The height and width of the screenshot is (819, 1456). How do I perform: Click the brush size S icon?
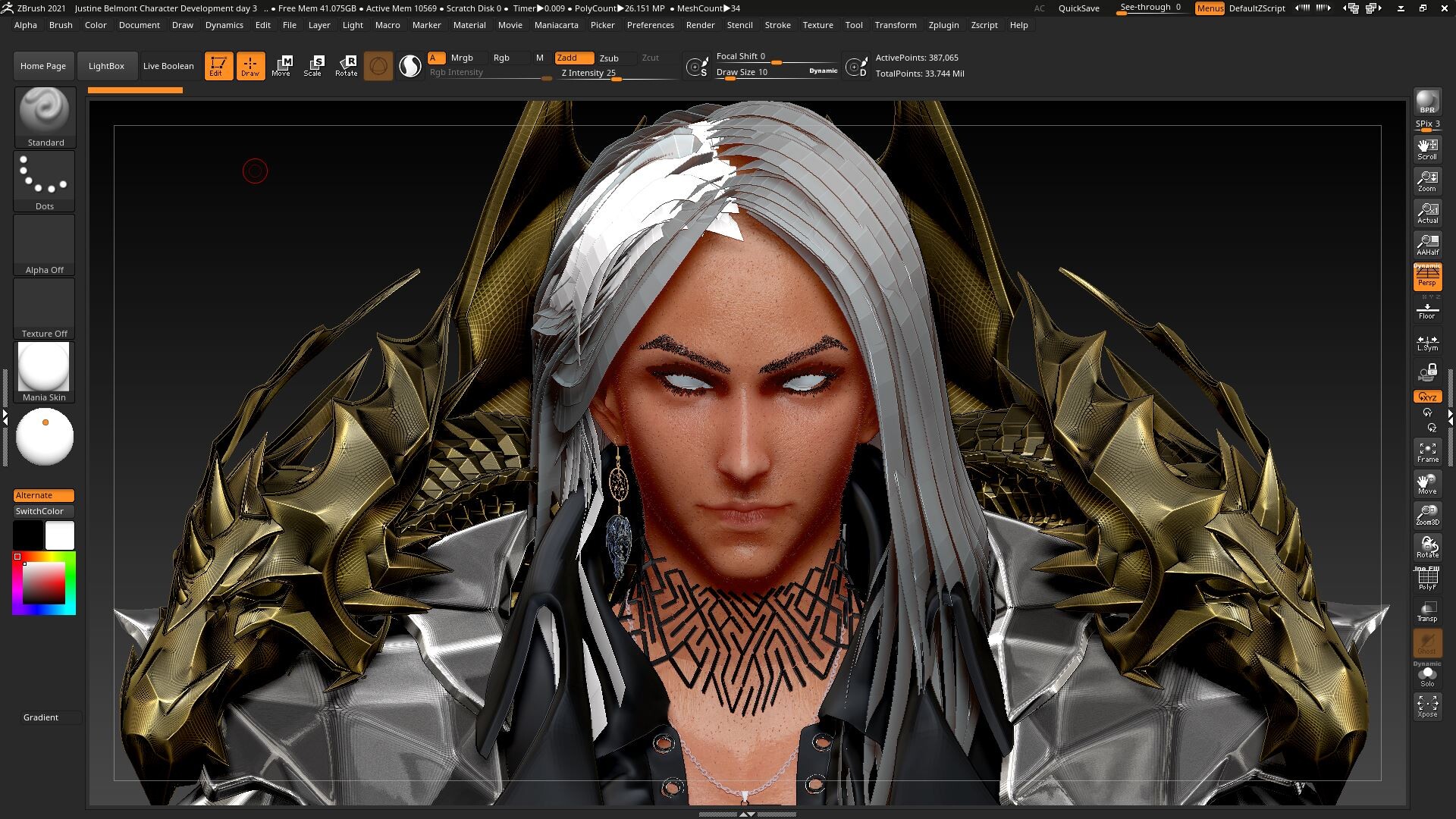(697, 67)
